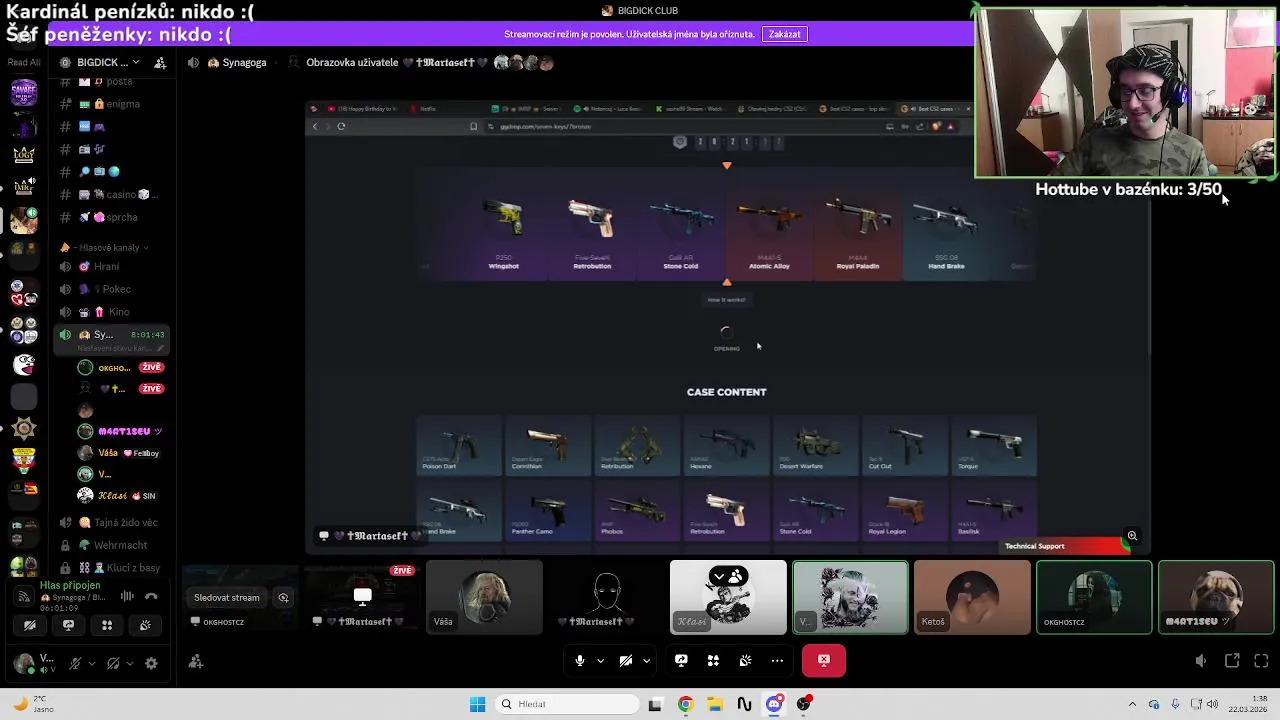Click Read All above the server list
The height and width of the screenshot is (720, 1280).
[x=24, y=62]
